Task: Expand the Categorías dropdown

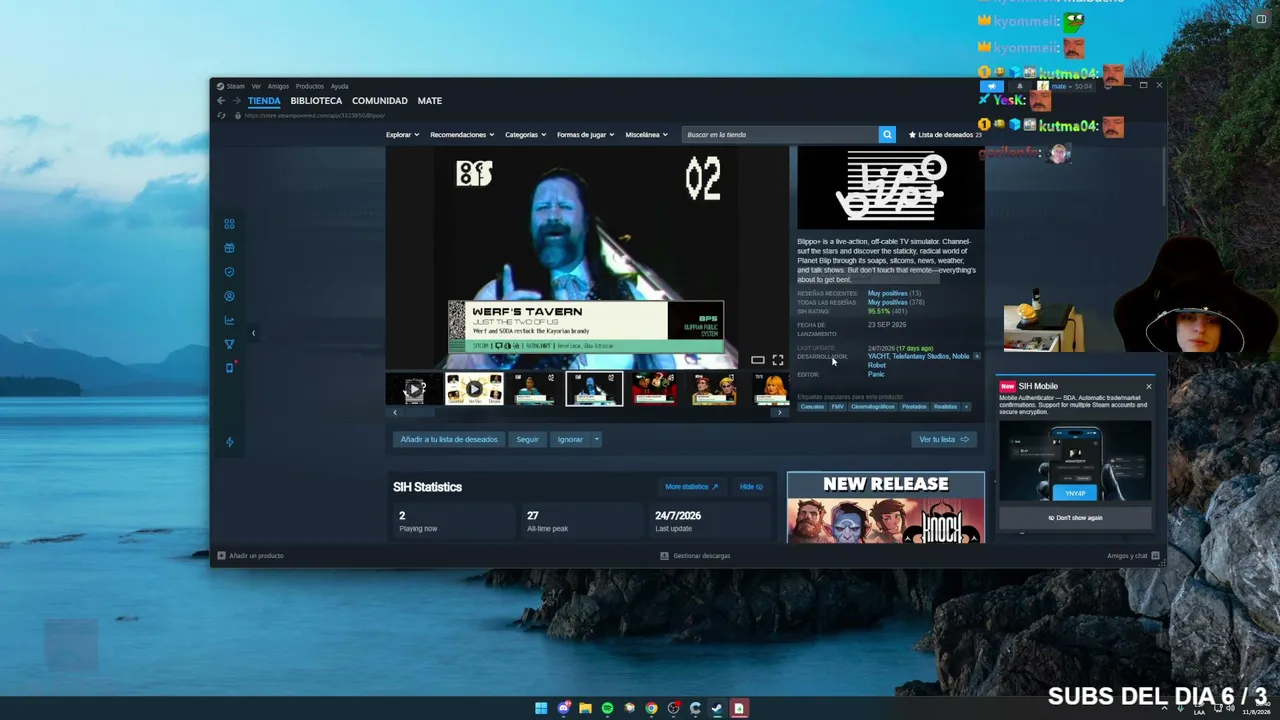Action: [x=525, y=135]
